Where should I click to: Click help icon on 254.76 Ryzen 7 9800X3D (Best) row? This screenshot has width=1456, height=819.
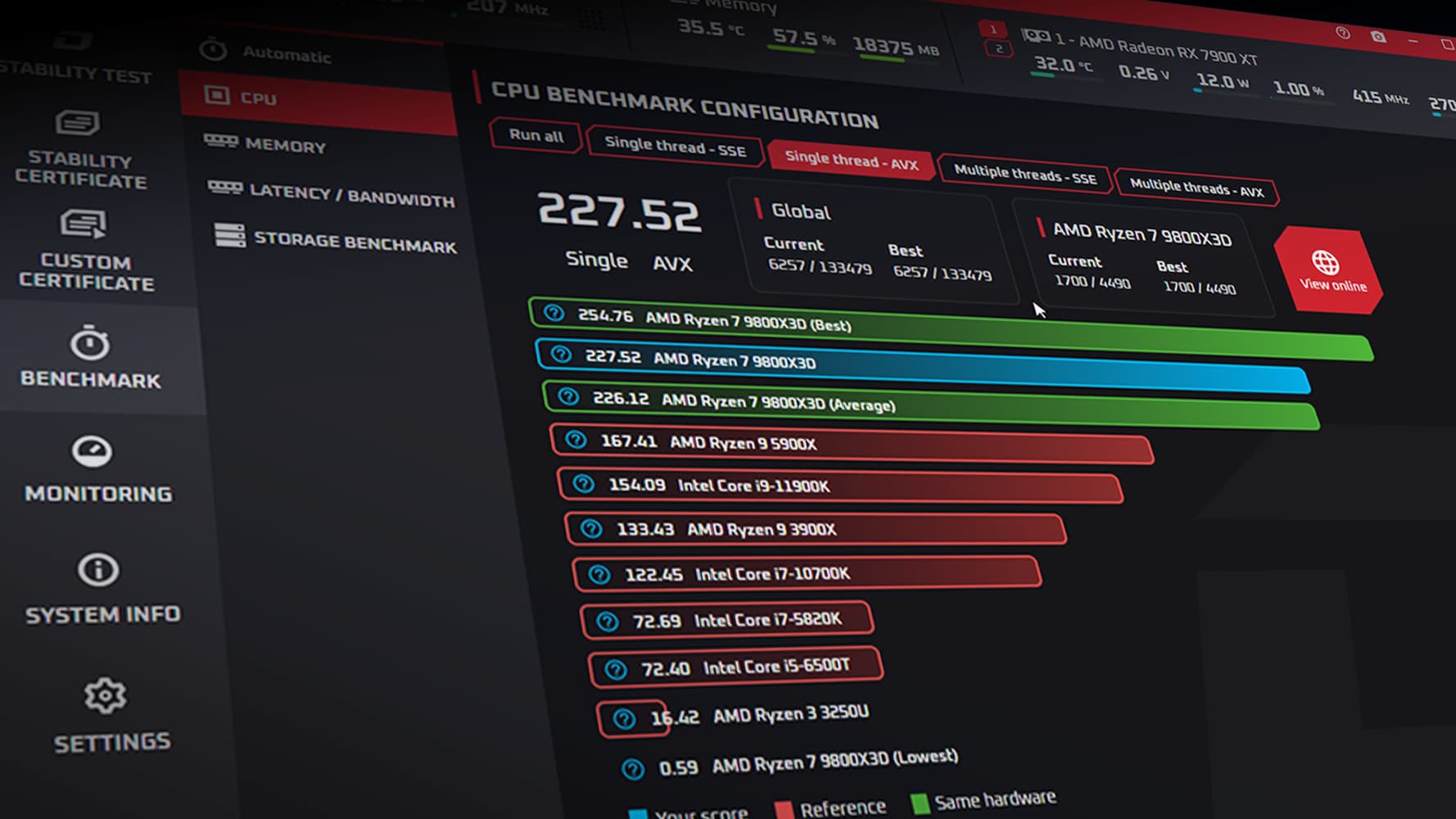[x=554, y=313]
